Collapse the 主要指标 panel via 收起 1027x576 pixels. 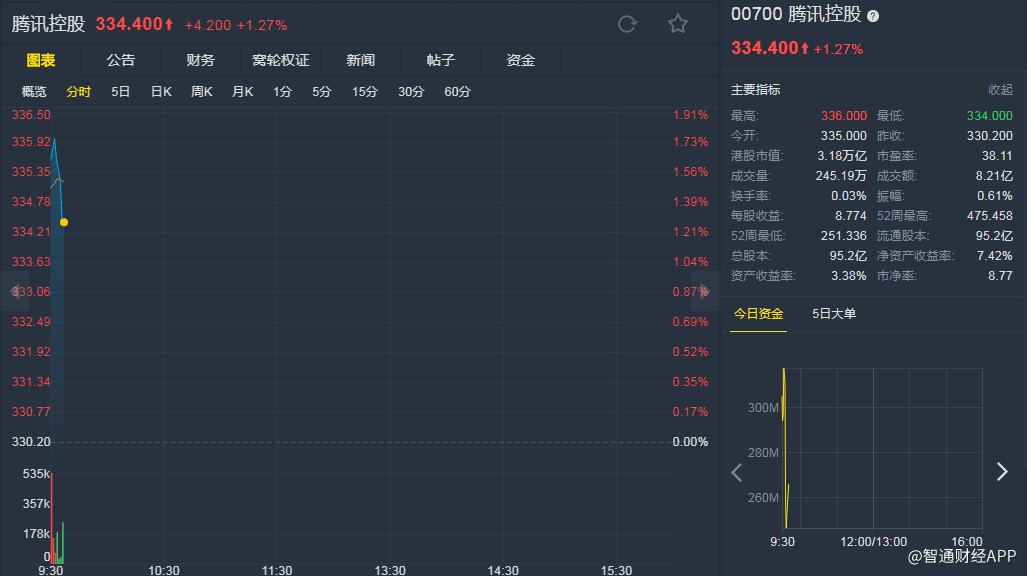coord(1000,90)
